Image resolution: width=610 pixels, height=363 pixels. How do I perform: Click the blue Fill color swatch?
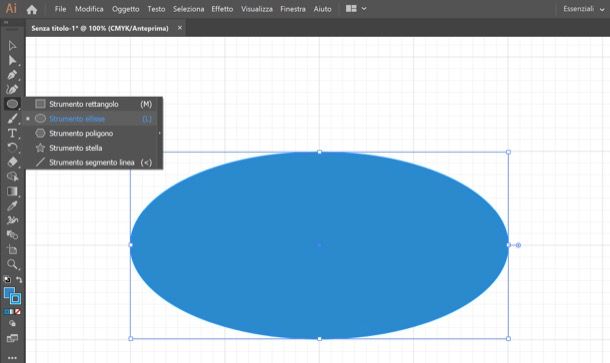point(9,292)
